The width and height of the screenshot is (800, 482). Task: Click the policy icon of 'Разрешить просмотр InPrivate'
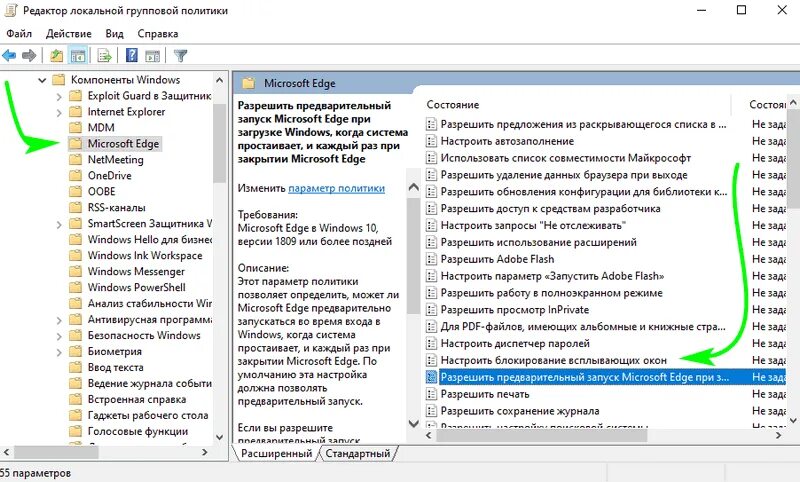pyautogui.click(x=432, y=310)
